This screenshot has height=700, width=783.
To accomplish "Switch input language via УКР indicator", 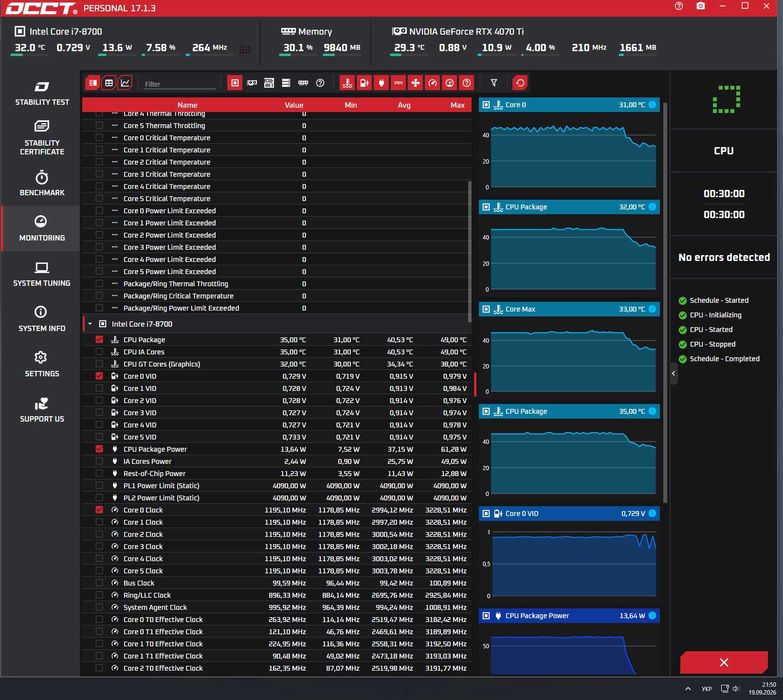I will click(x=707, y=689).
